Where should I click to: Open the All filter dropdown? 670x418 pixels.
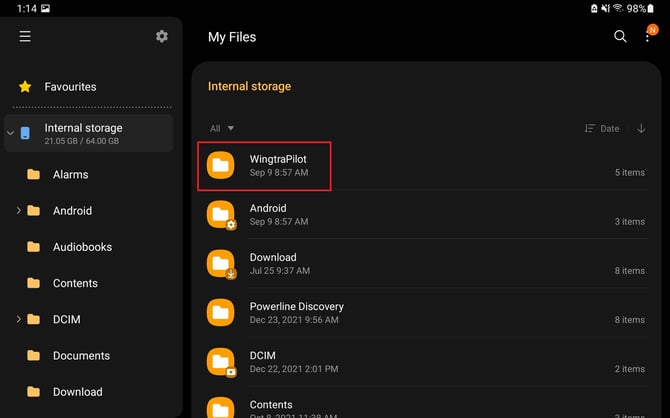tap(222, 128)
